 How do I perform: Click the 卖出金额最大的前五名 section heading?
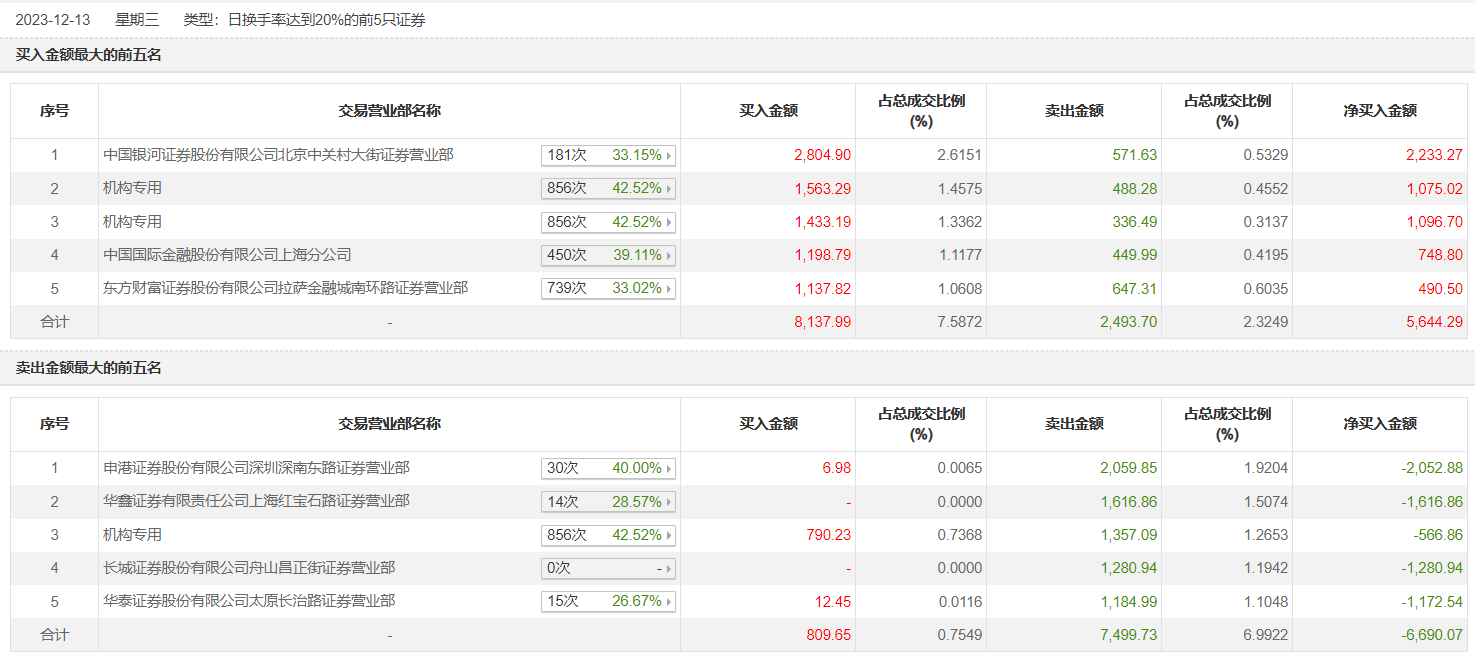(x=89, y=368)
